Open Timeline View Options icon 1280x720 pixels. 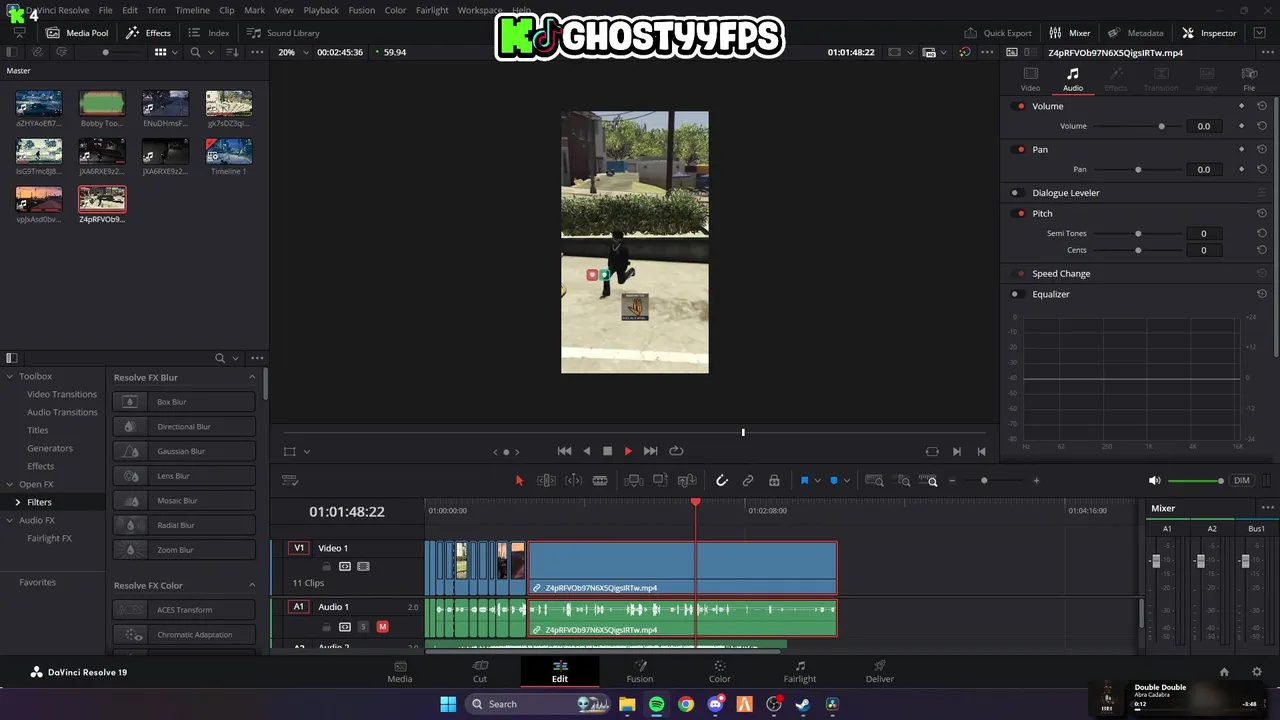click(x=291, y=481)
